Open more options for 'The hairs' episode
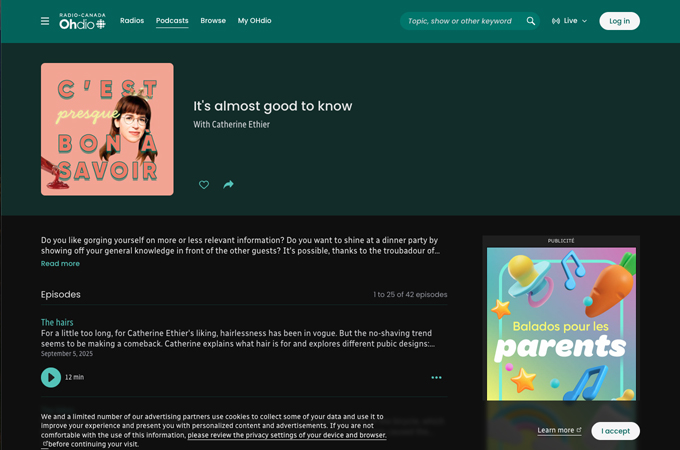Viewport: 680px width, 450px height. pyautogui.click(x=436, y=378)
